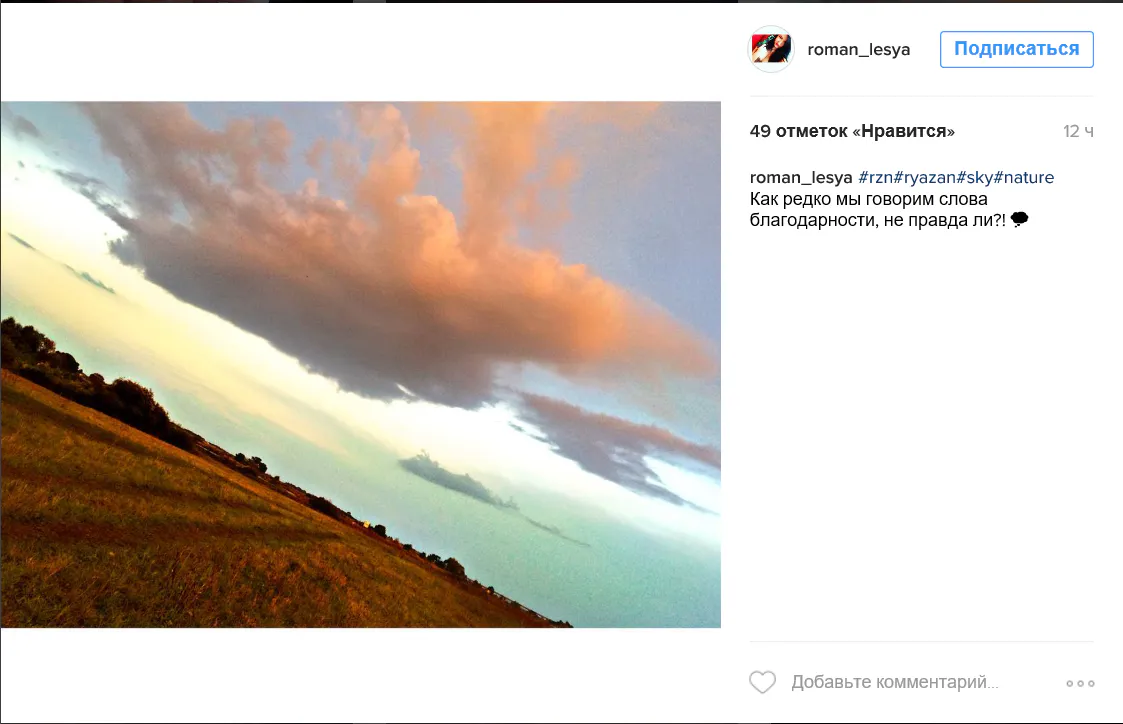Viewport: 1123px width, 724px height.
Task: Open roman_lesya username in the caption
Action: point(801,177)
